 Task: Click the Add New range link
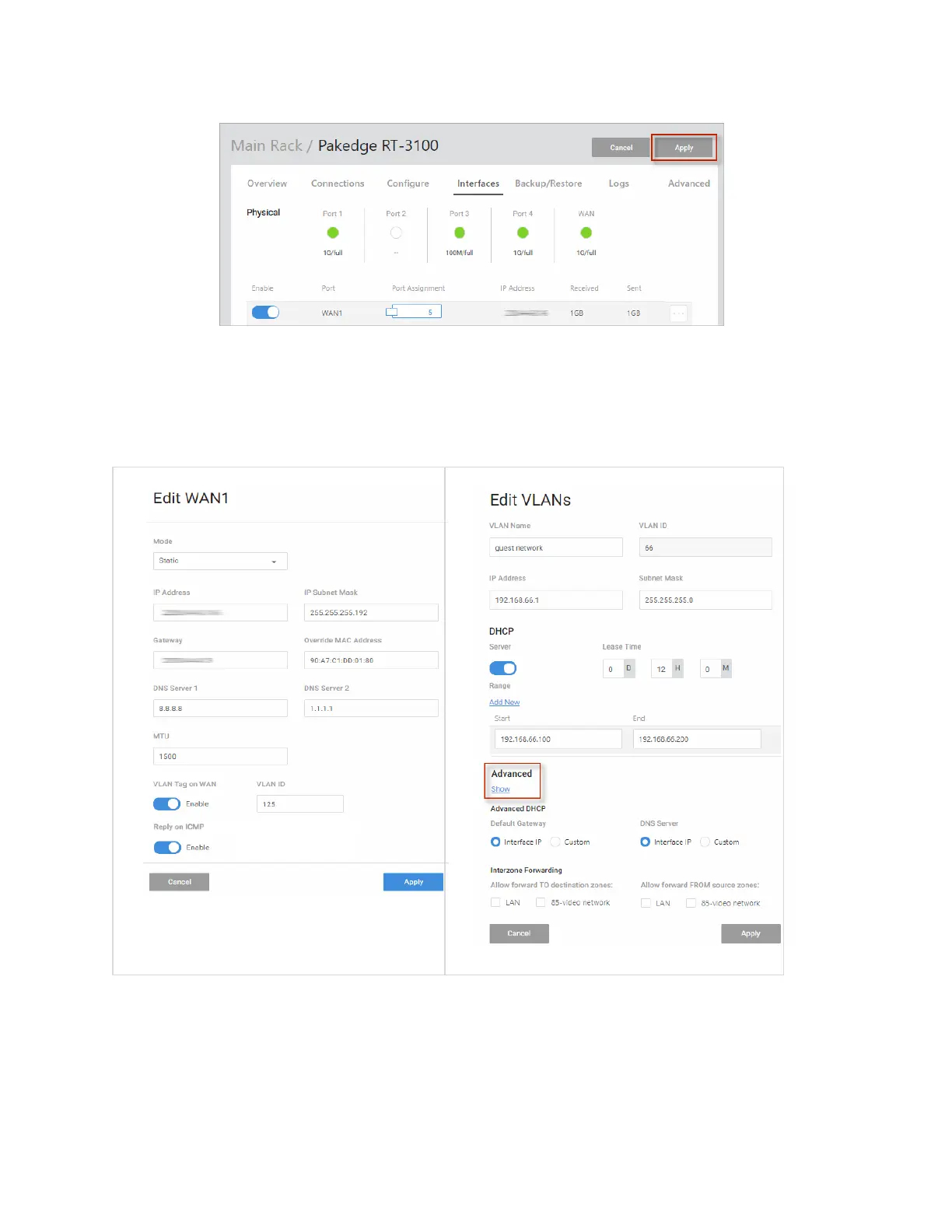coord(504,702)
